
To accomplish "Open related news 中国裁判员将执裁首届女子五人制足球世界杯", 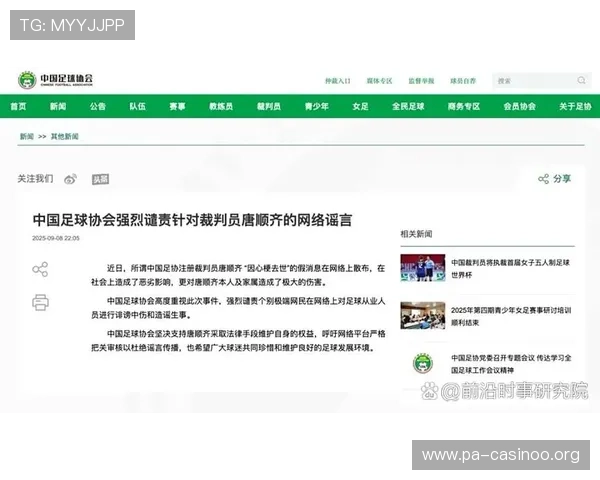I will pyautogui.click(x=510, y=268).
